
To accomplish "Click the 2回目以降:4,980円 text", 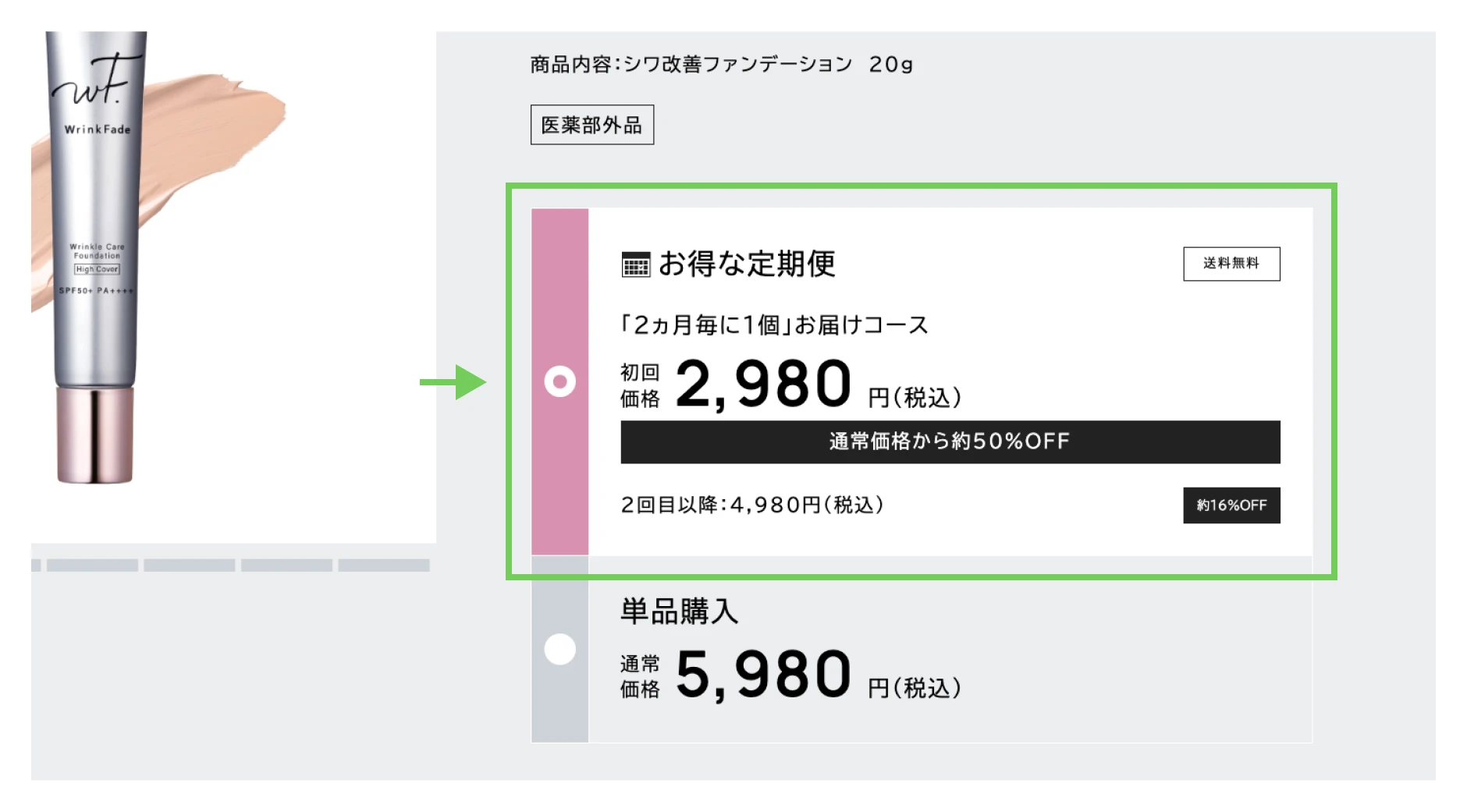I will click(x=751, y=505).
